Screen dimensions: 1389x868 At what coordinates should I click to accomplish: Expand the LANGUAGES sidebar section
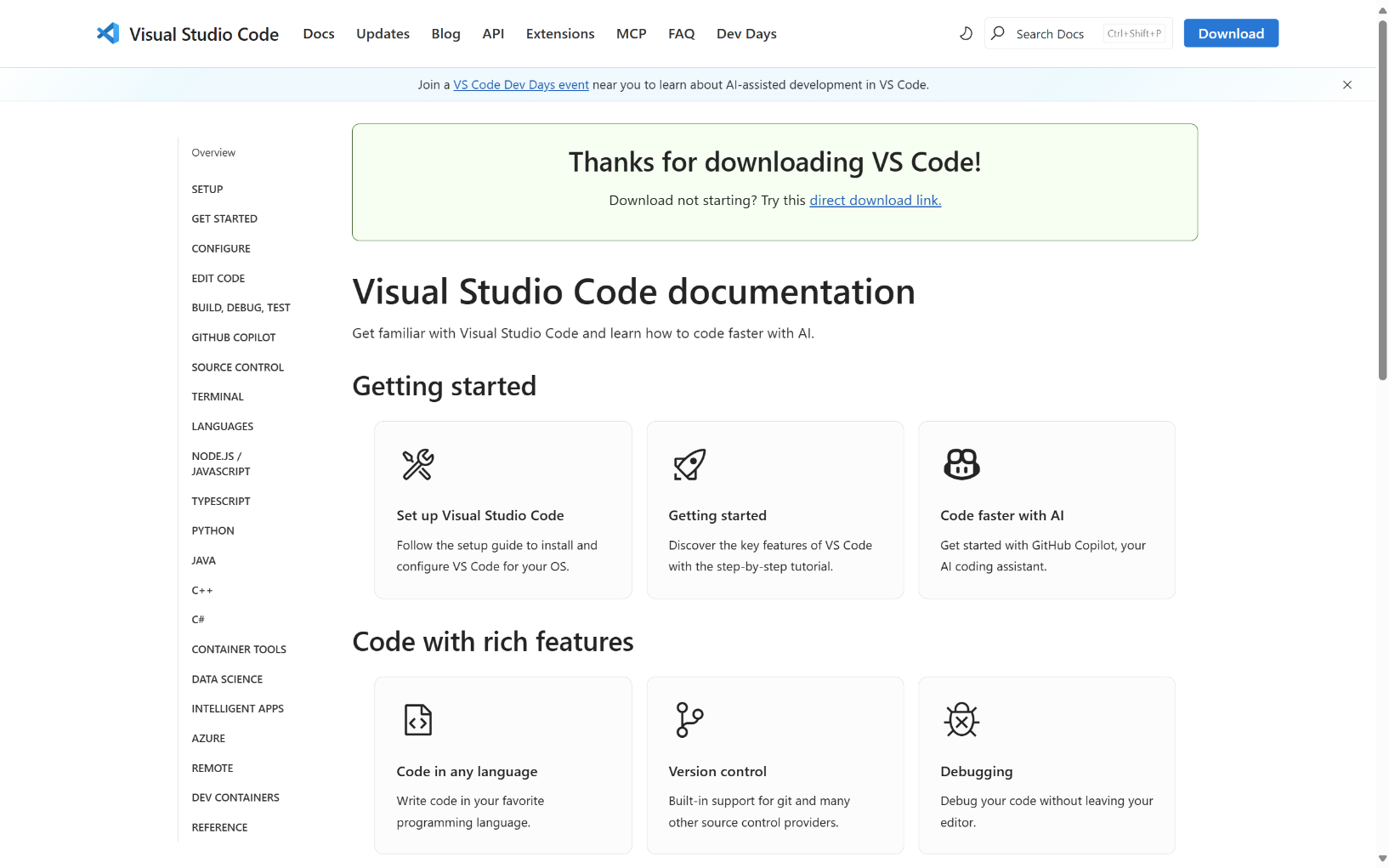click(223, 427)
